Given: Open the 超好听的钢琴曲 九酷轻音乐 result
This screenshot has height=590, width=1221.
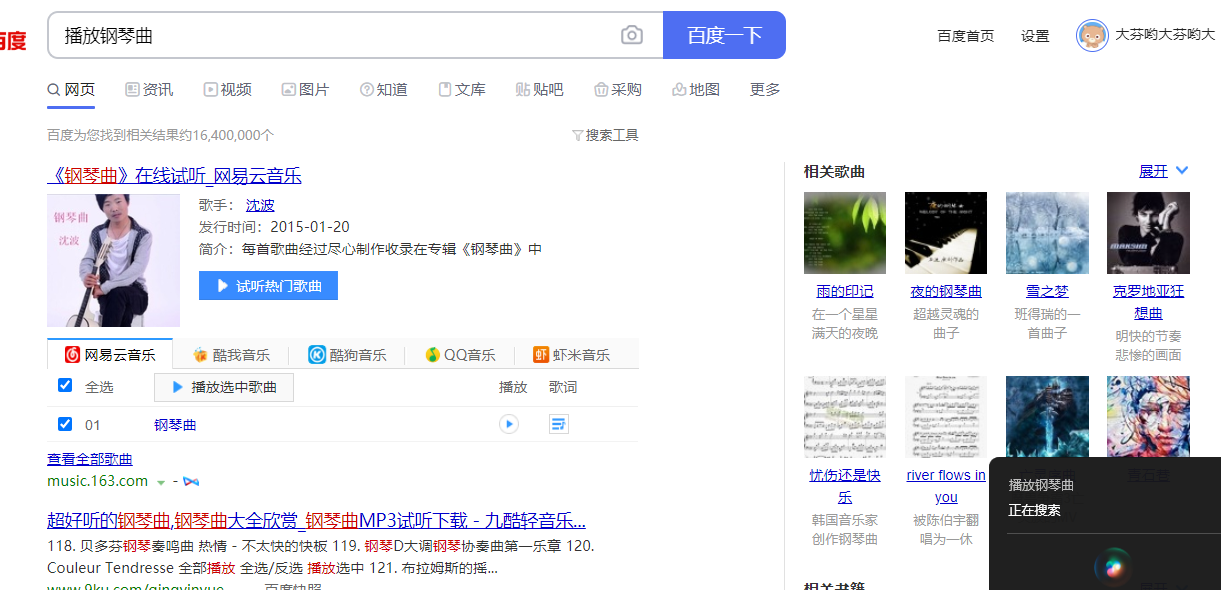Looking at the screenshot, I should (x=316, y=521).
